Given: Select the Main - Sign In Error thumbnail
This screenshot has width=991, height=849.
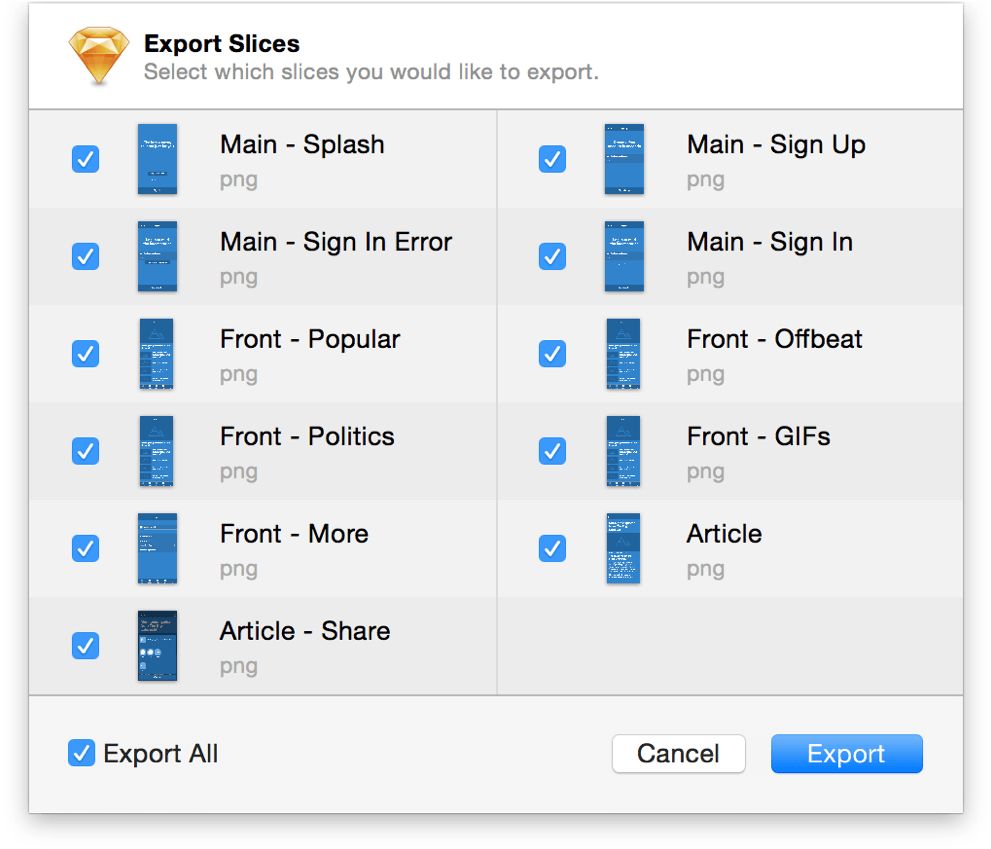Looking at the screenshot, I should (x=157, y=257).
